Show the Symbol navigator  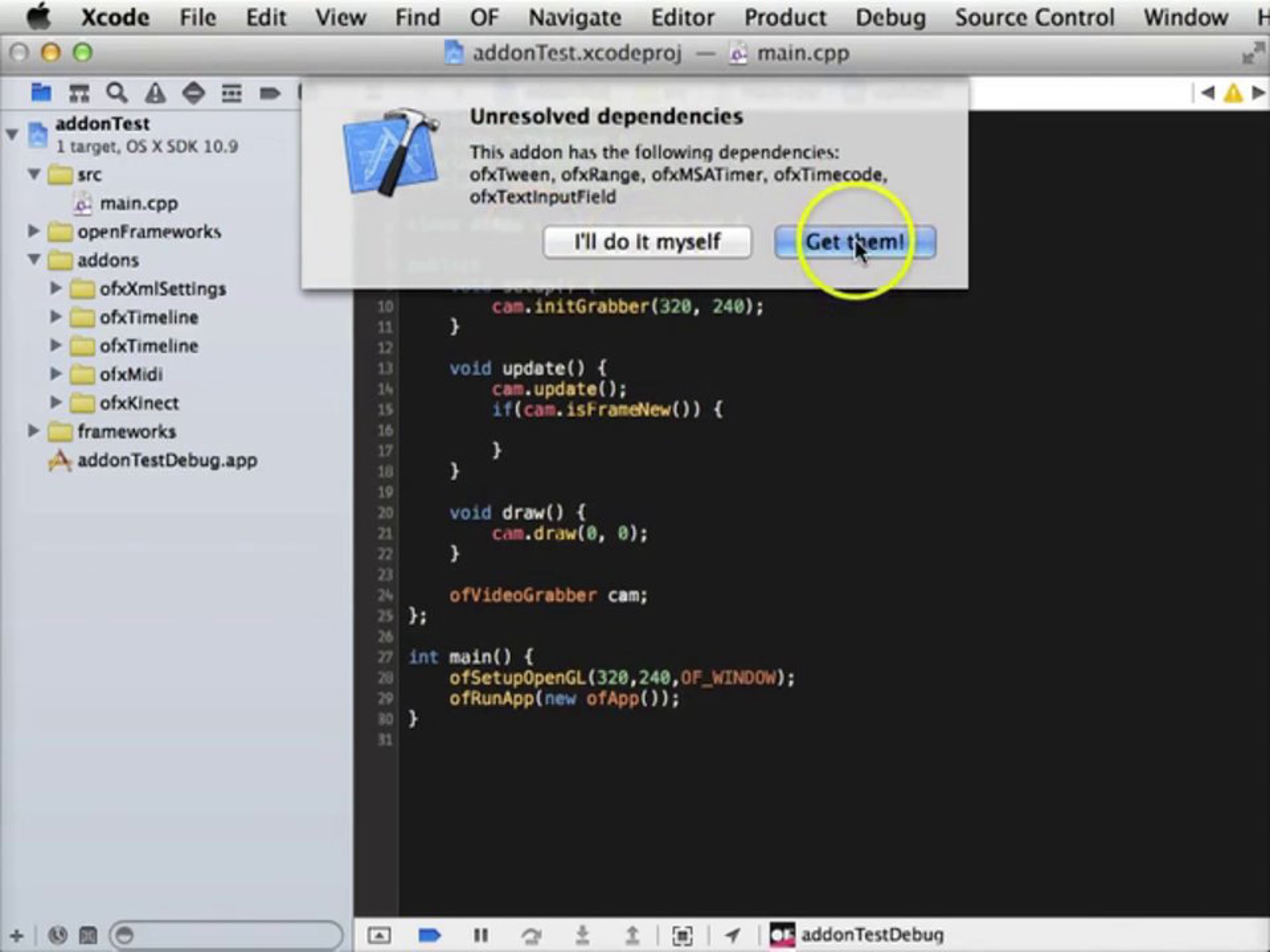coord(79,93)
